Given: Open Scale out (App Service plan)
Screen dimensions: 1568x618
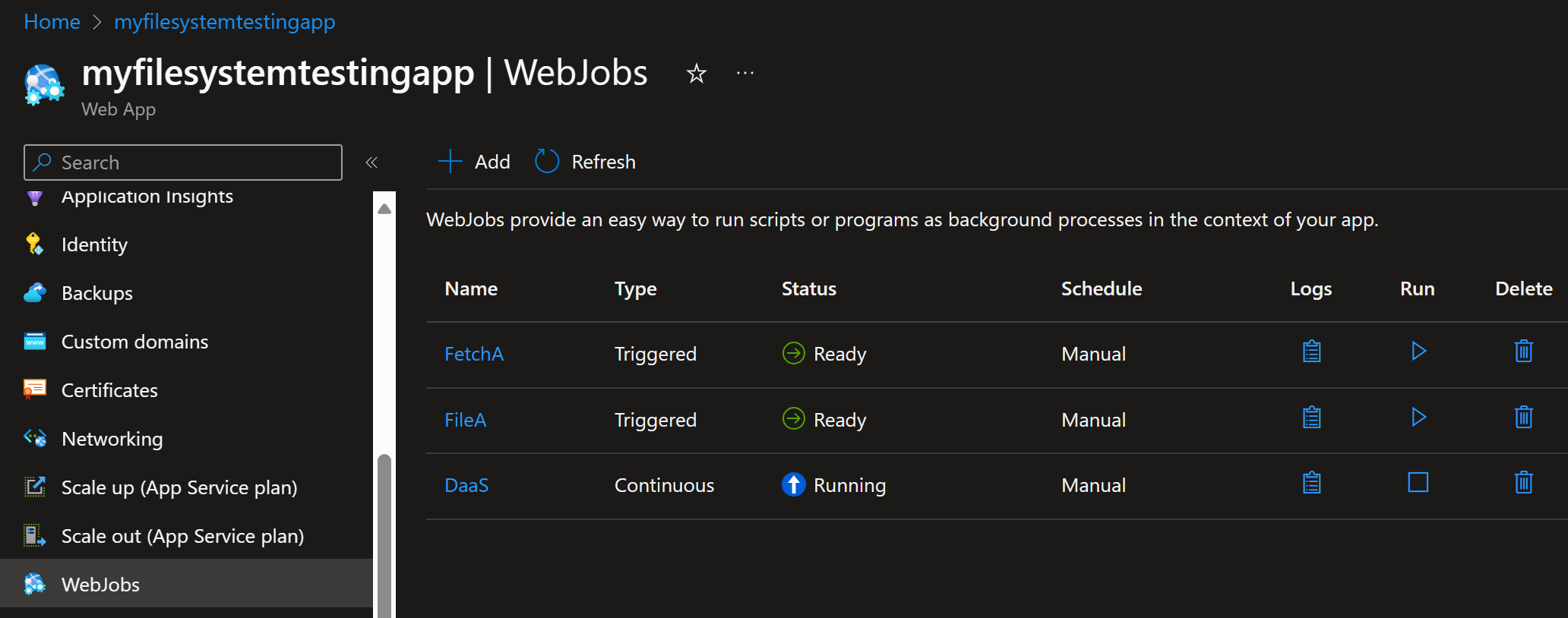Looking at the screenshot, I should coord(182,536).
